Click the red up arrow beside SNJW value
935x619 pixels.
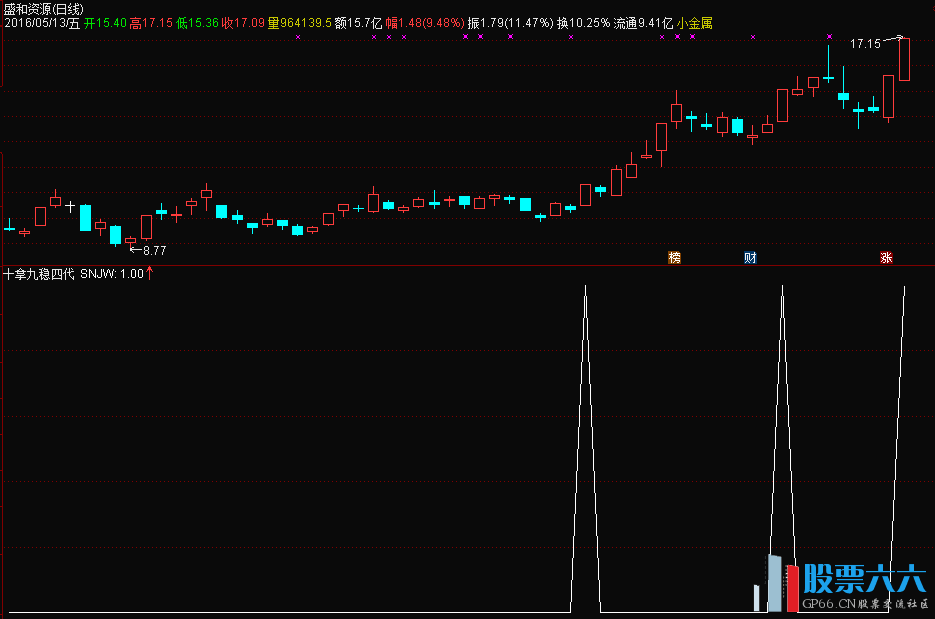coord(149,273)
